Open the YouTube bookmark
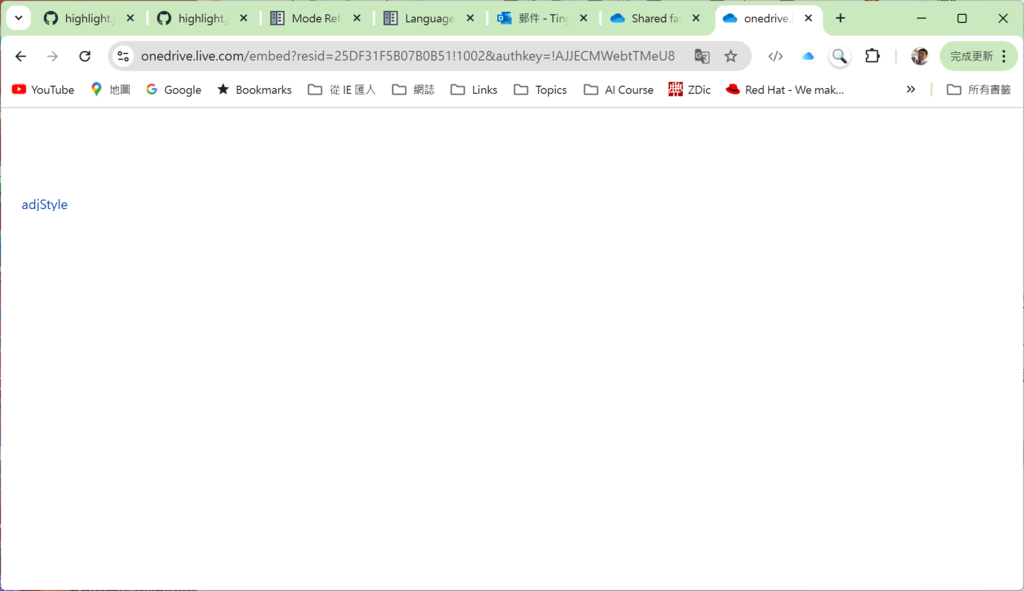Viewport: 1024px width, 591px height. click(x=43, y=89)
